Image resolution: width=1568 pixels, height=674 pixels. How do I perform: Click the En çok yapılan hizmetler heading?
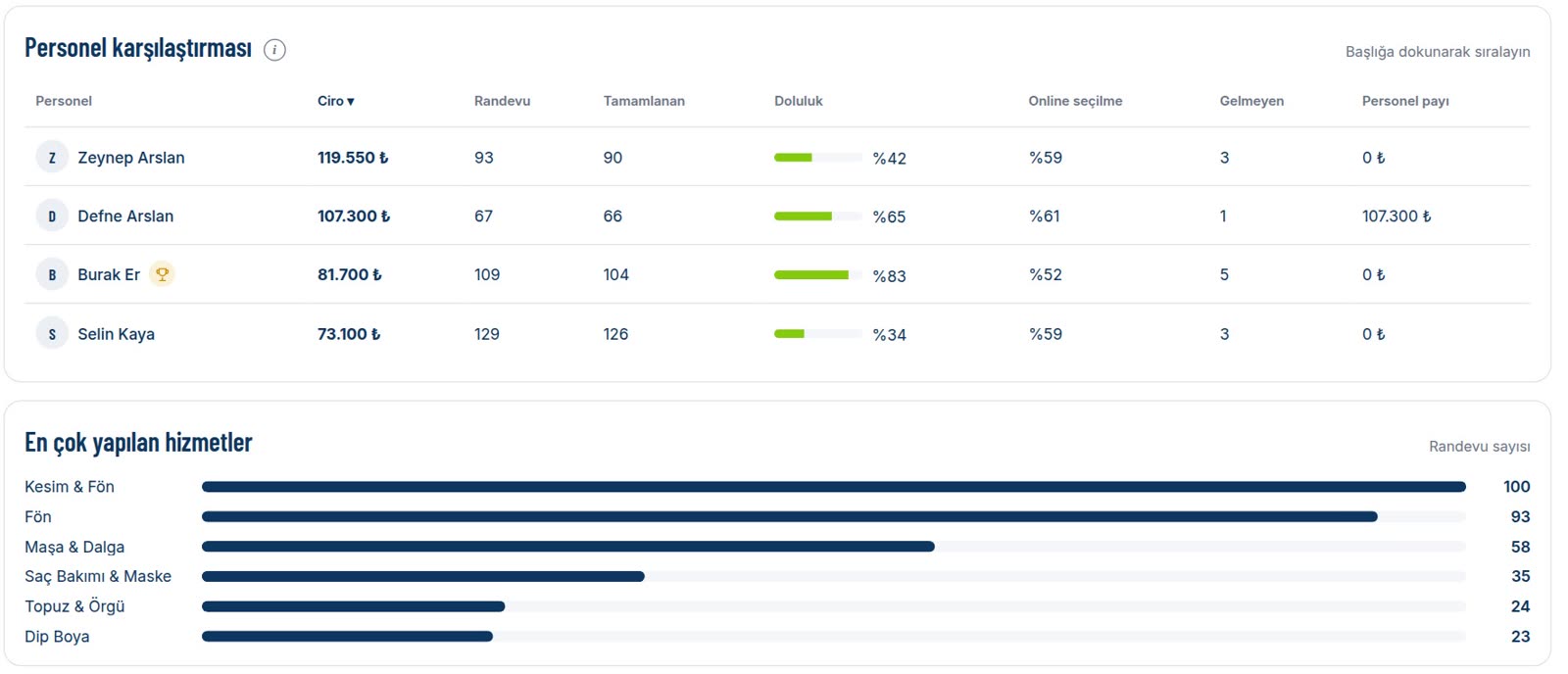(x=138, y=443)
